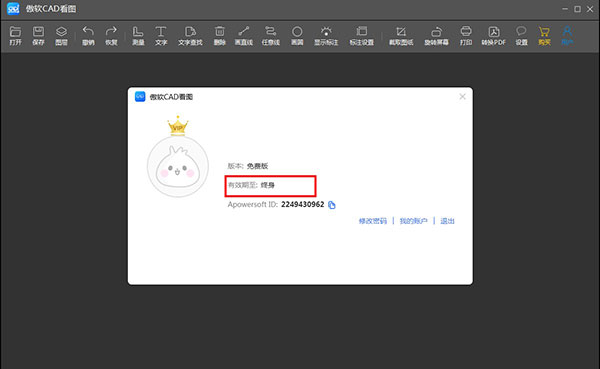Screen dimensions: 600x369
Task: Select the 画直线 straight line tool
Action: (x=244, y=36)
